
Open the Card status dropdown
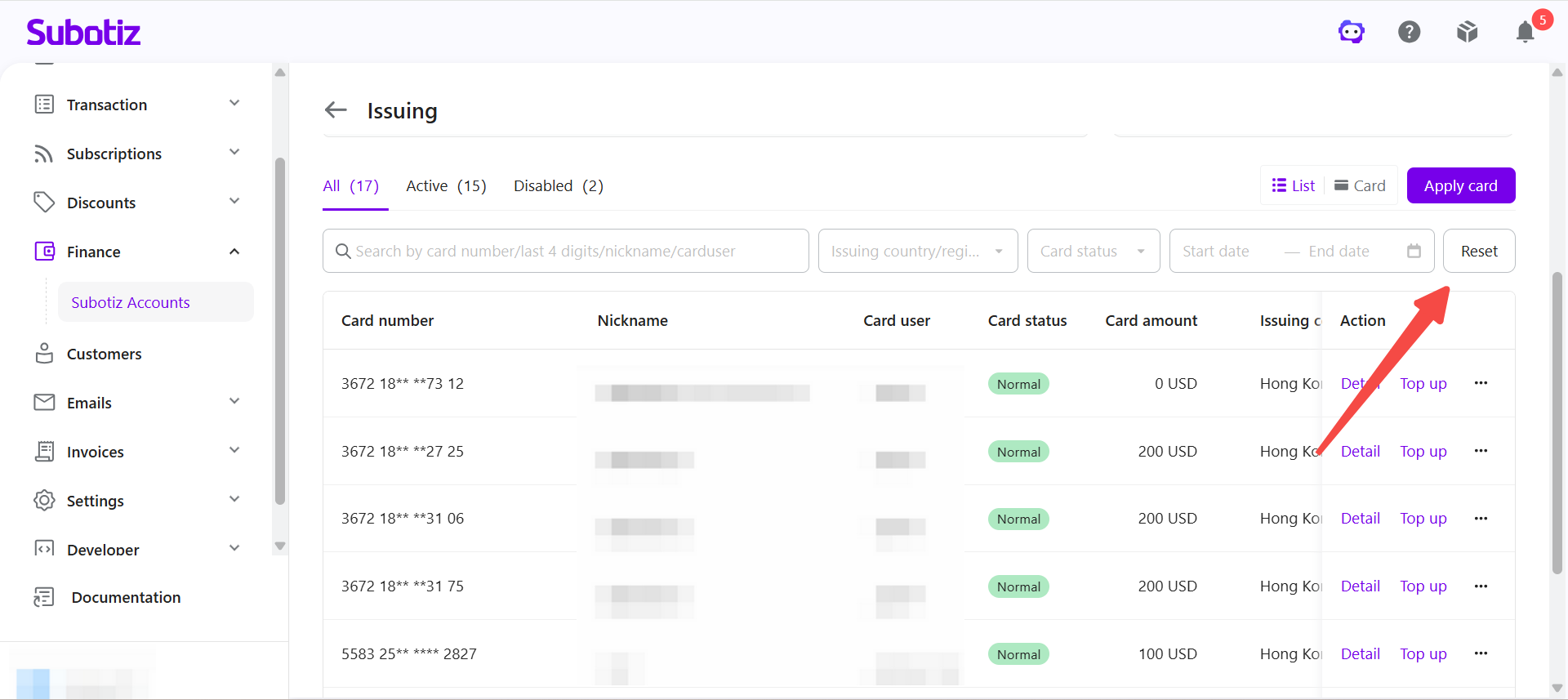pyautogui.click(x=1094, y=251)
